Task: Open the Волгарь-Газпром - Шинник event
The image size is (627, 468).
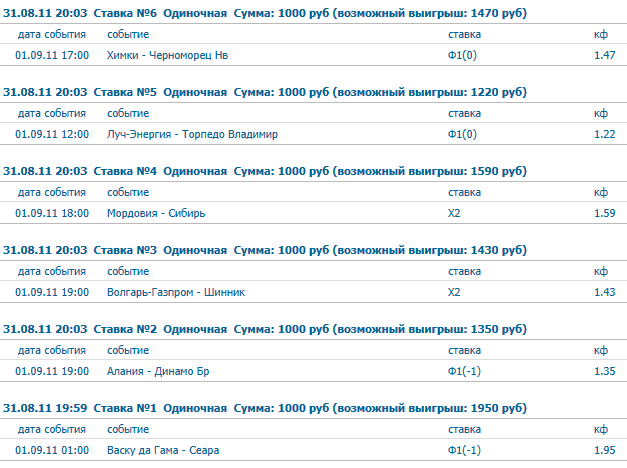Action: (176, 292)
